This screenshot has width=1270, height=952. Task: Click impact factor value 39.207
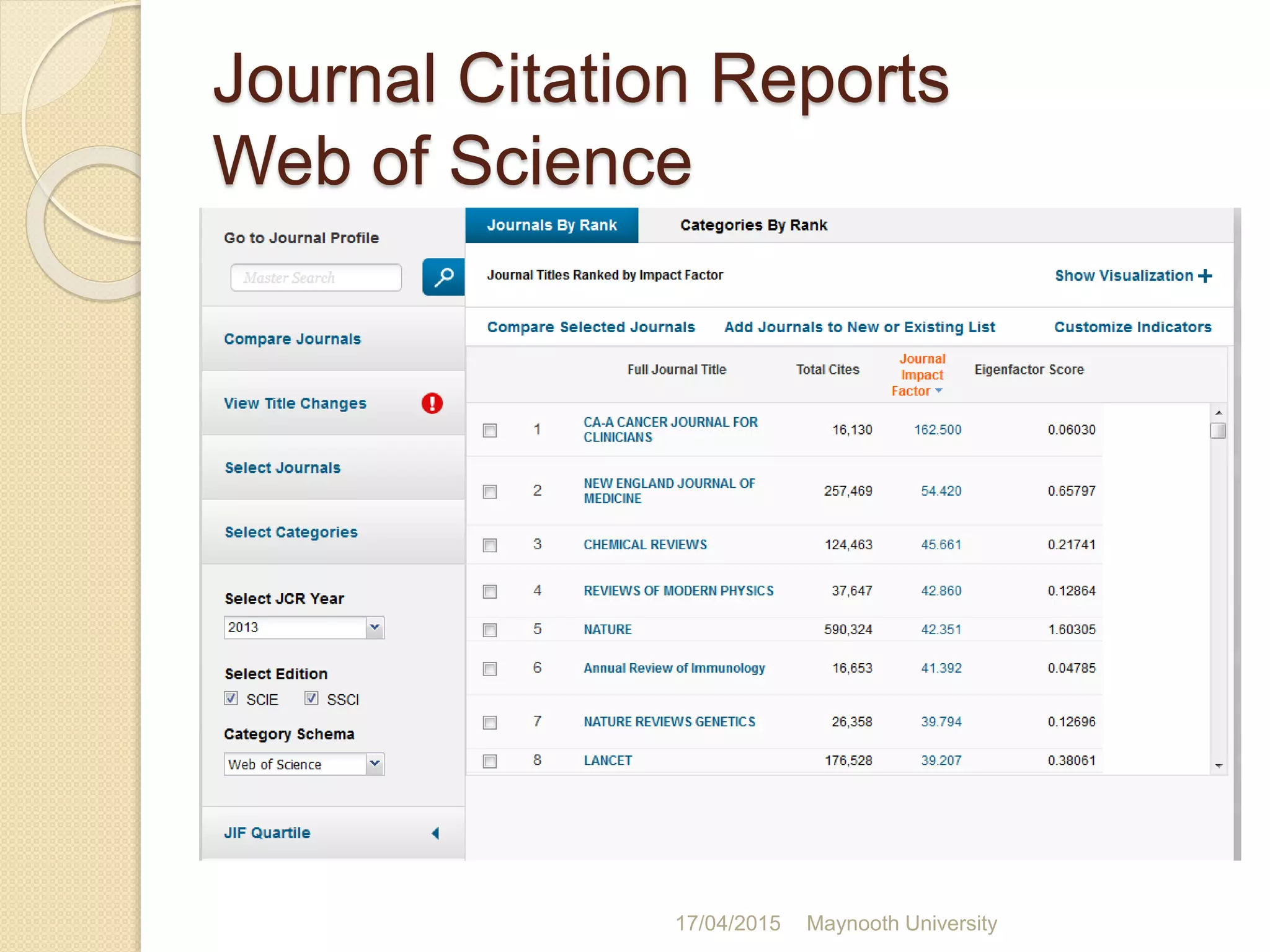tap(941, 760)
